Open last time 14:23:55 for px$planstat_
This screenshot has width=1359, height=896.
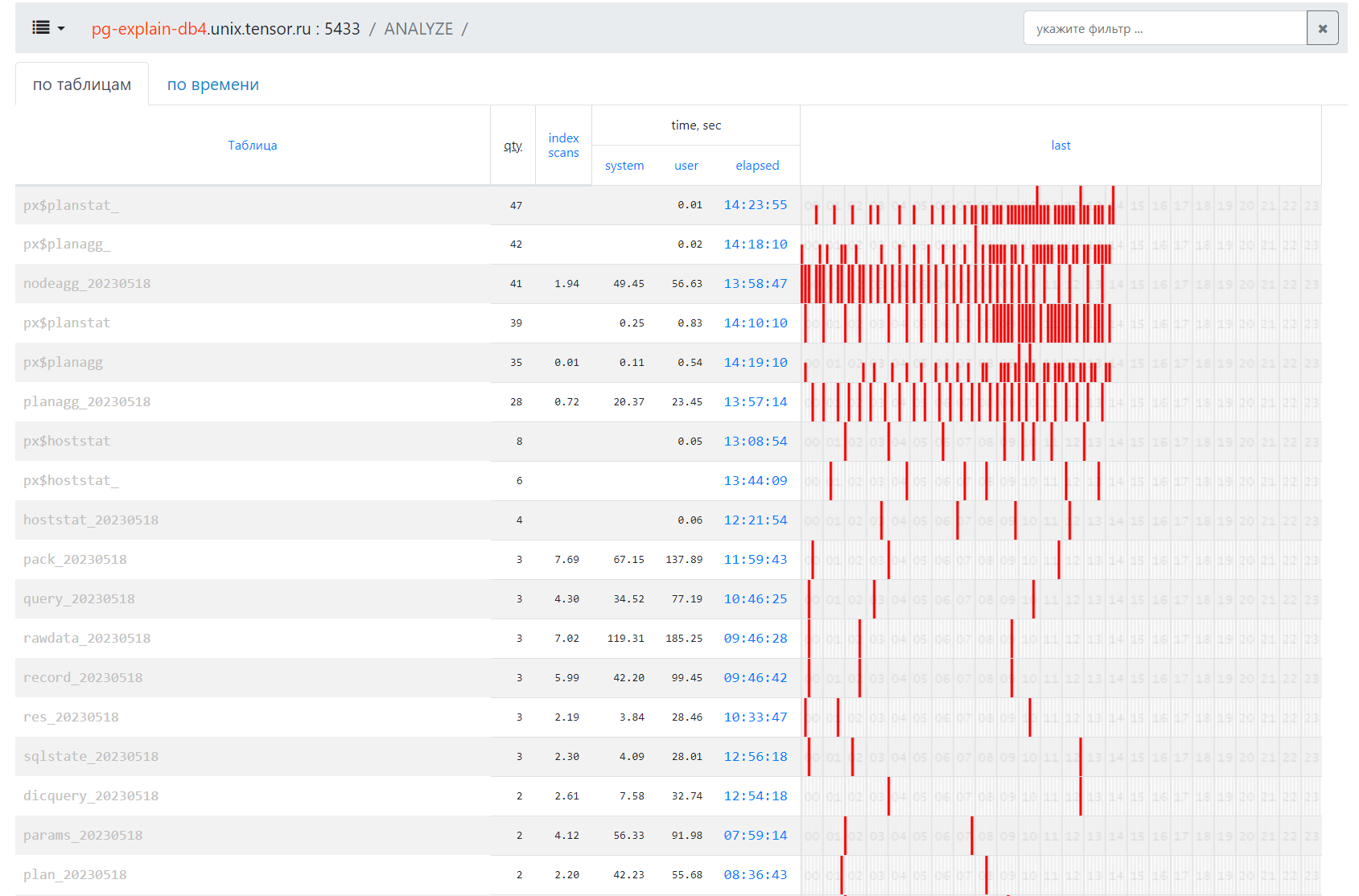pyautogui.click(x=755, y=205)
